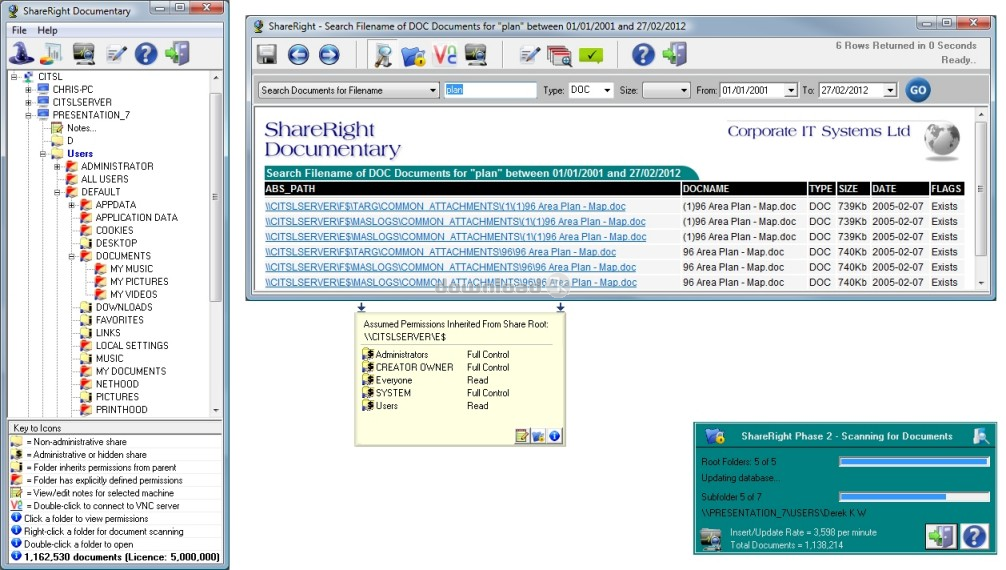Image resolution: width=1006 pixels, height=570 pixels.
Task: Open the pie chart reports icon
Action: [51, 53]
